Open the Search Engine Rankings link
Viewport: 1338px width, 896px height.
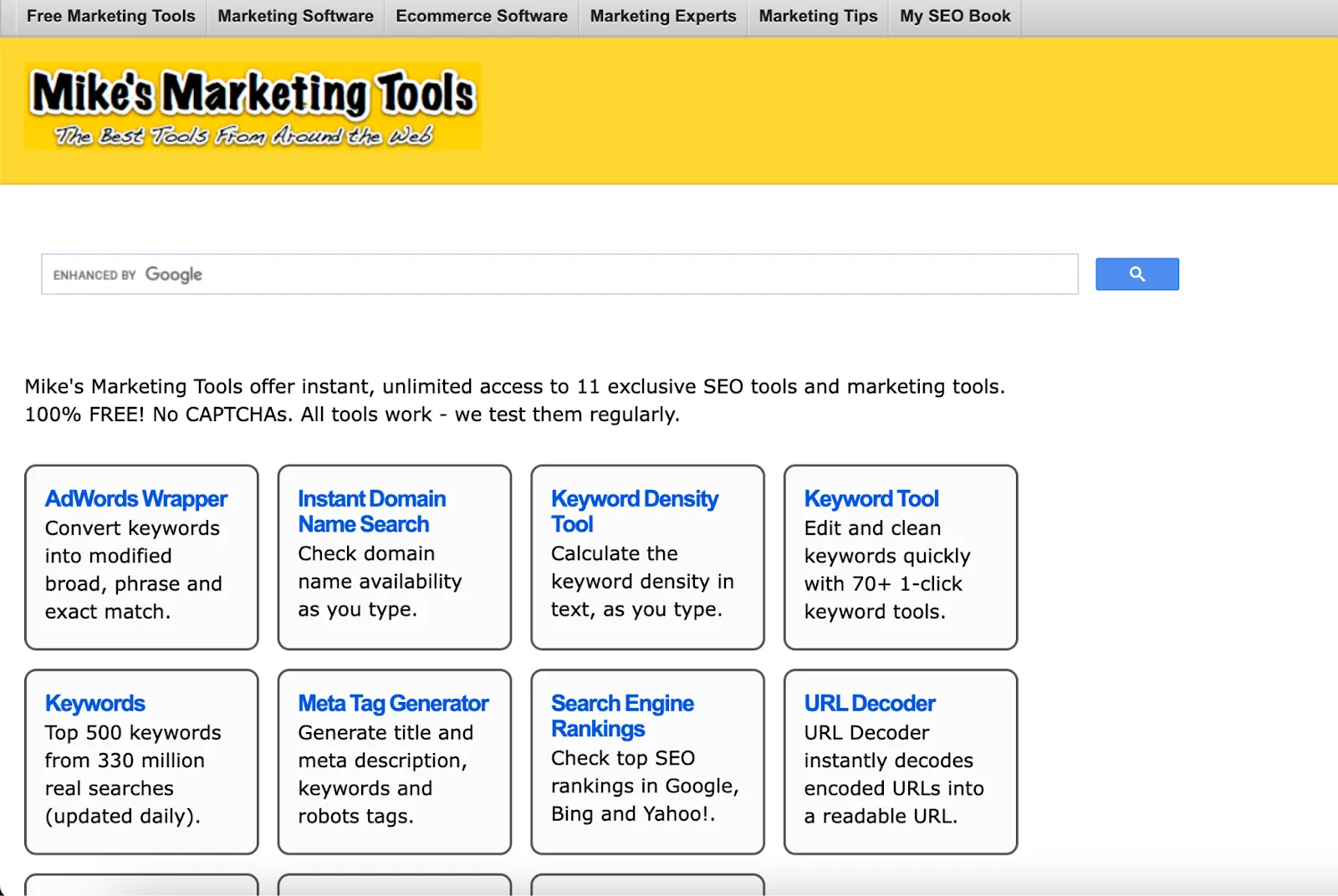[x=622, y=716]
